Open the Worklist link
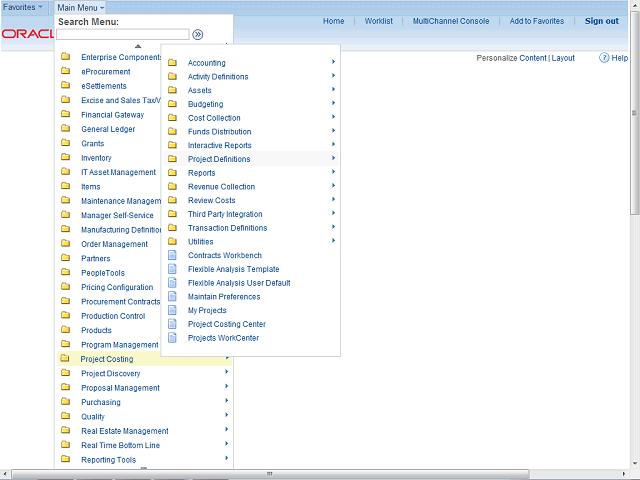The height and width of the screenshot is (480, 640). click(378, 21)
